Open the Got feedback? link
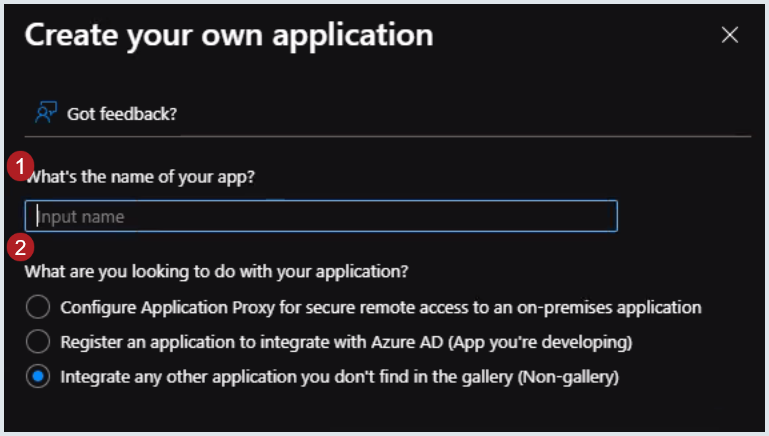Screen dimensions: 769x436 coord(122,114)
